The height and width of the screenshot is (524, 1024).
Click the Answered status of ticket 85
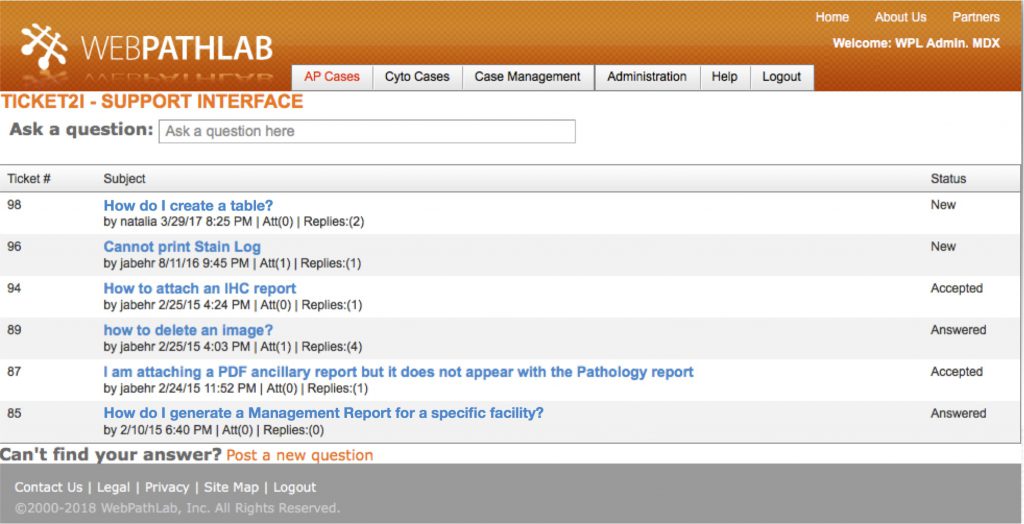(x=958, y=414)
